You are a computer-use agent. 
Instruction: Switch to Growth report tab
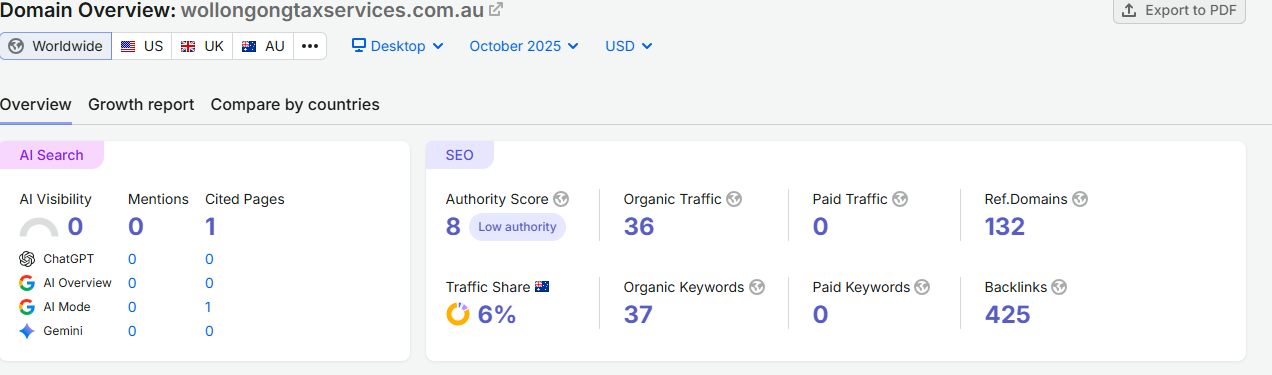tap(141, 104)
